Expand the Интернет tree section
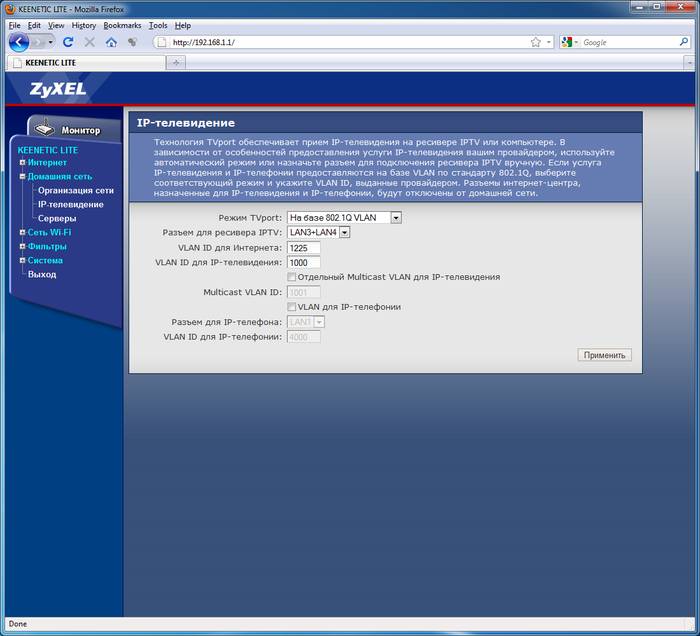This screenshot has height=636, width=700. 22,162
